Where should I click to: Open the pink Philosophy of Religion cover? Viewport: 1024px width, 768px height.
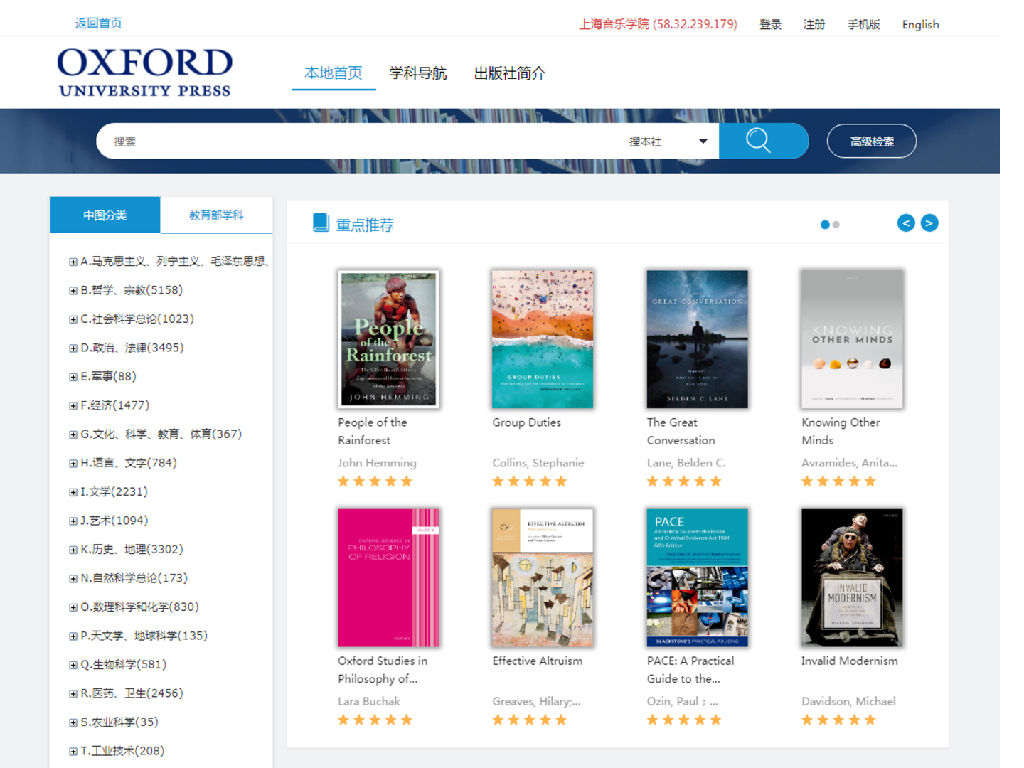click(389, 577)
